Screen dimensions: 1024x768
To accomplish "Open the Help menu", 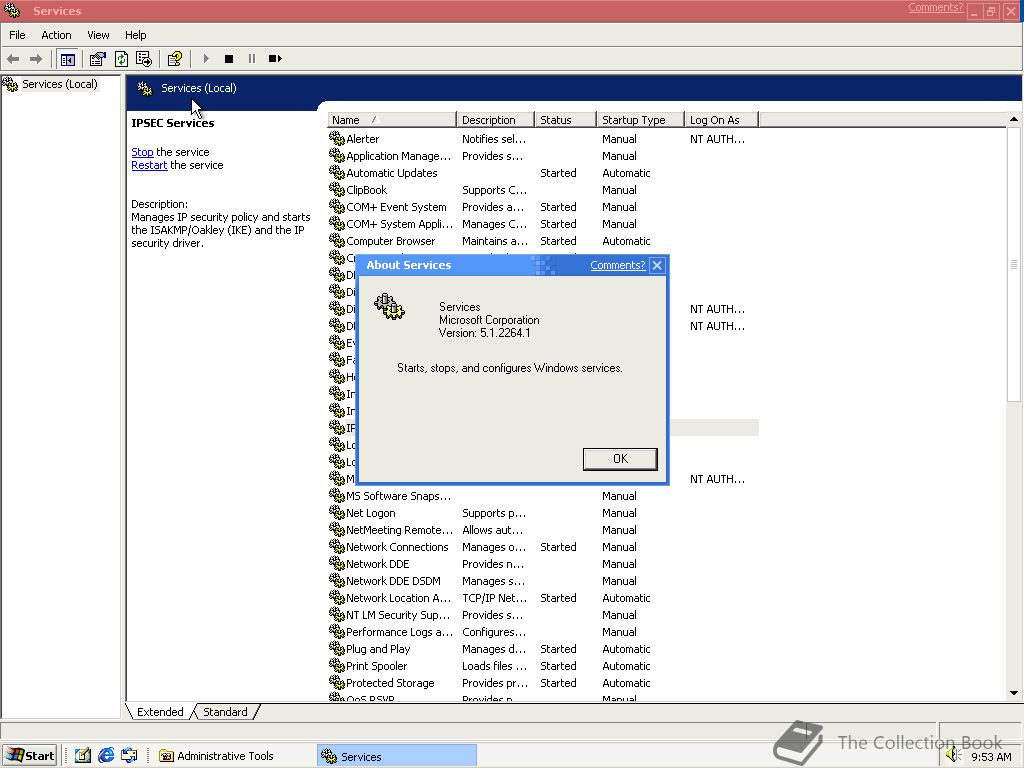I will tap(136, 35).
